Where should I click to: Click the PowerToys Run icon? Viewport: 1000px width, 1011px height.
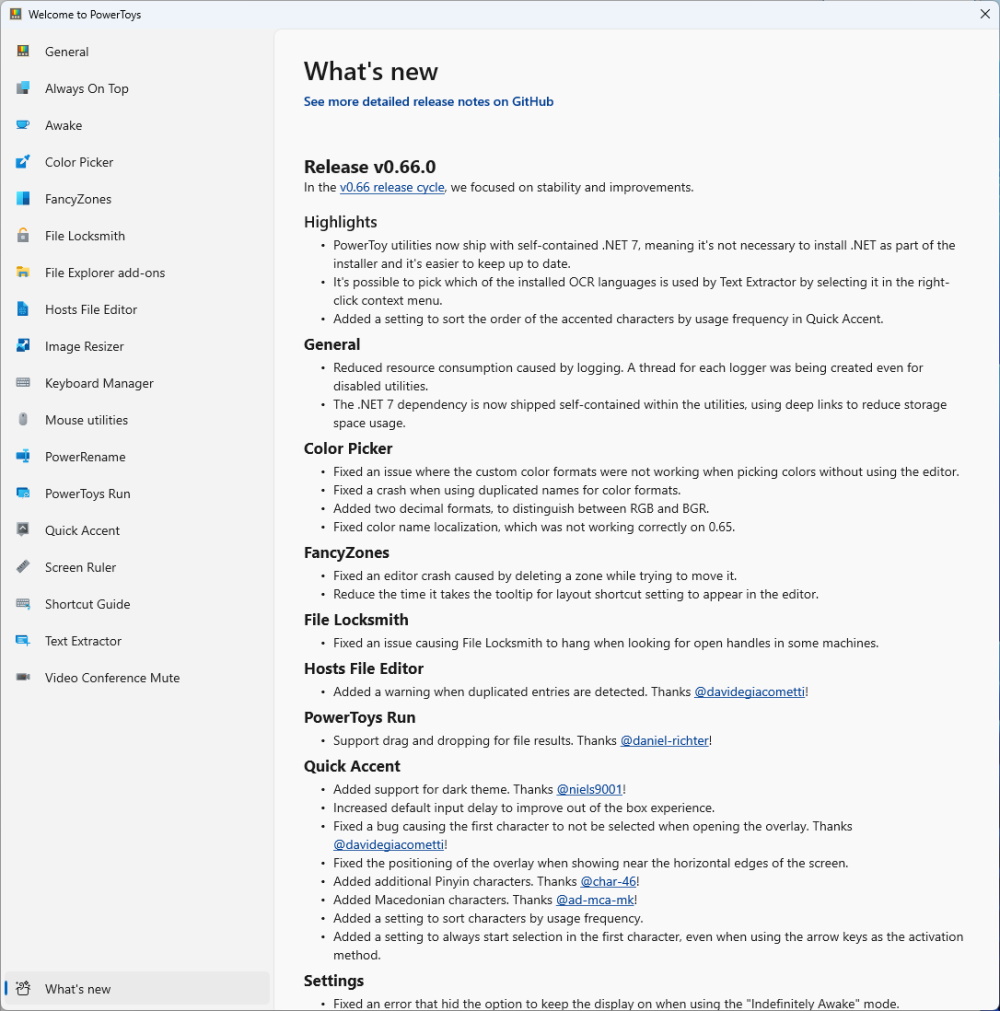coord(23,493)
